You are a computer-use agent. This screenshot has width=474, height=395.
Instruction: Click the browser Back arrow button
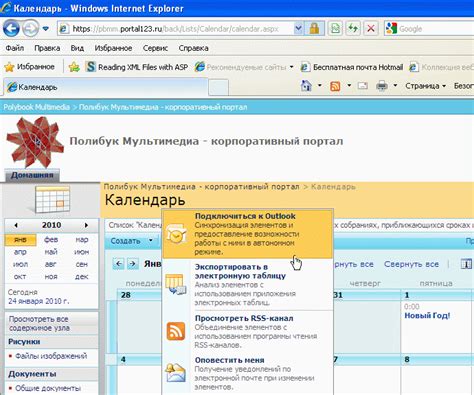pos(11,29)
